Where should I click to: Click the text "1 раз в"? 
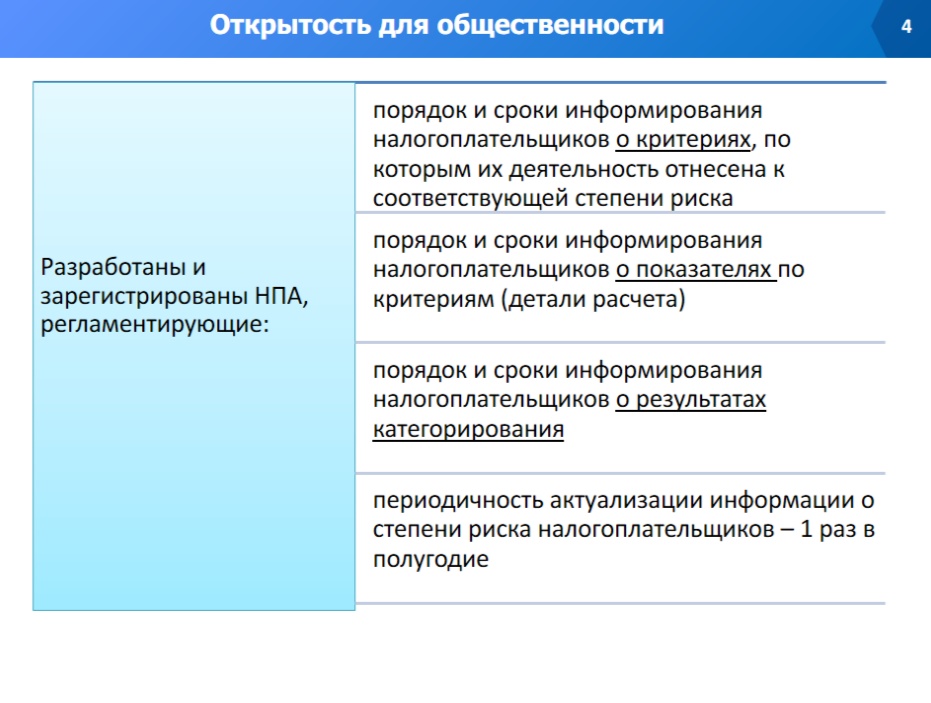[838, 530]
